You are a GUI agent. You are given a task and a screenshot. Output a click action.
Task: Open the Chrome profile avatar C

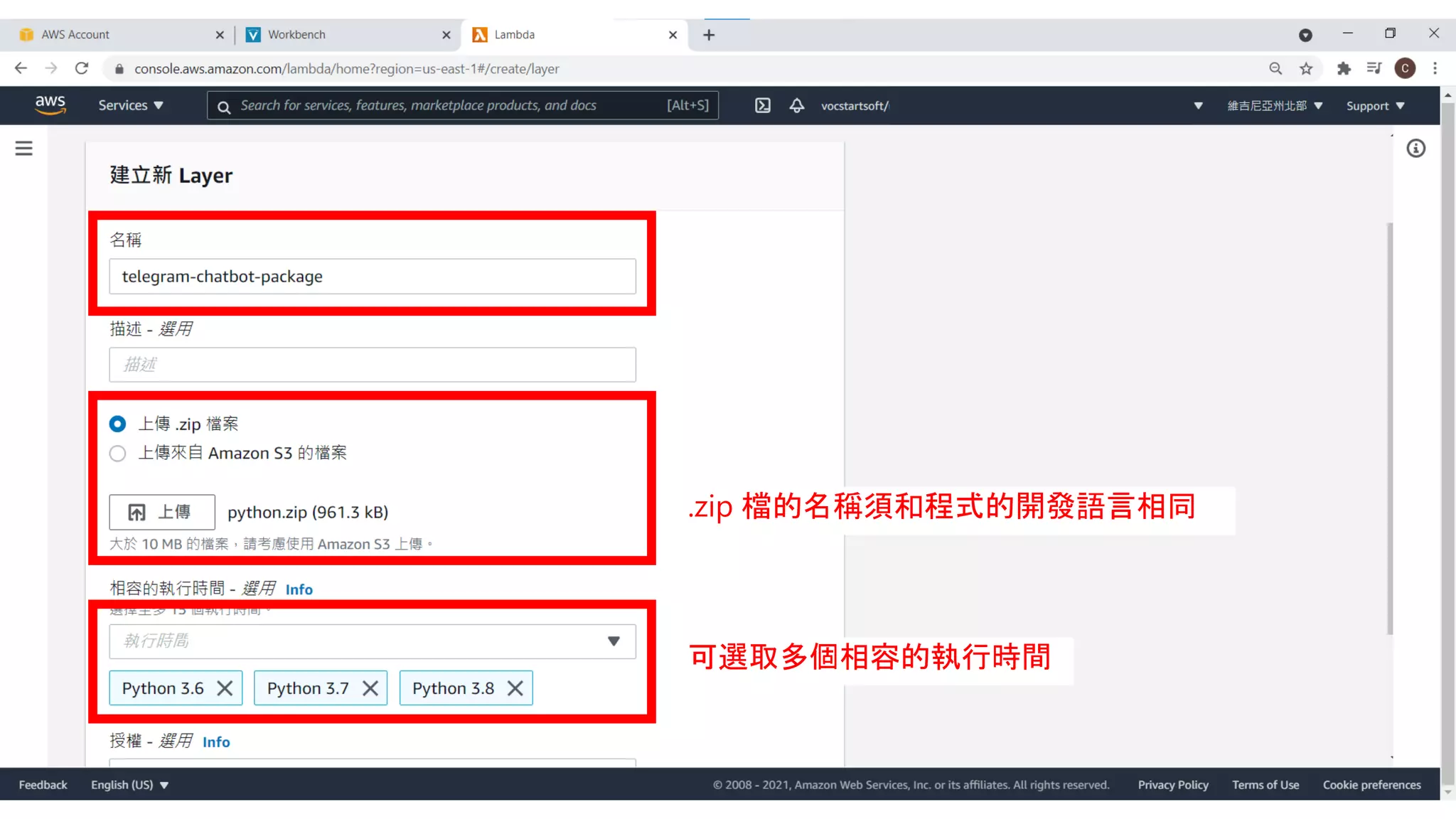(x=1405, y=68)
